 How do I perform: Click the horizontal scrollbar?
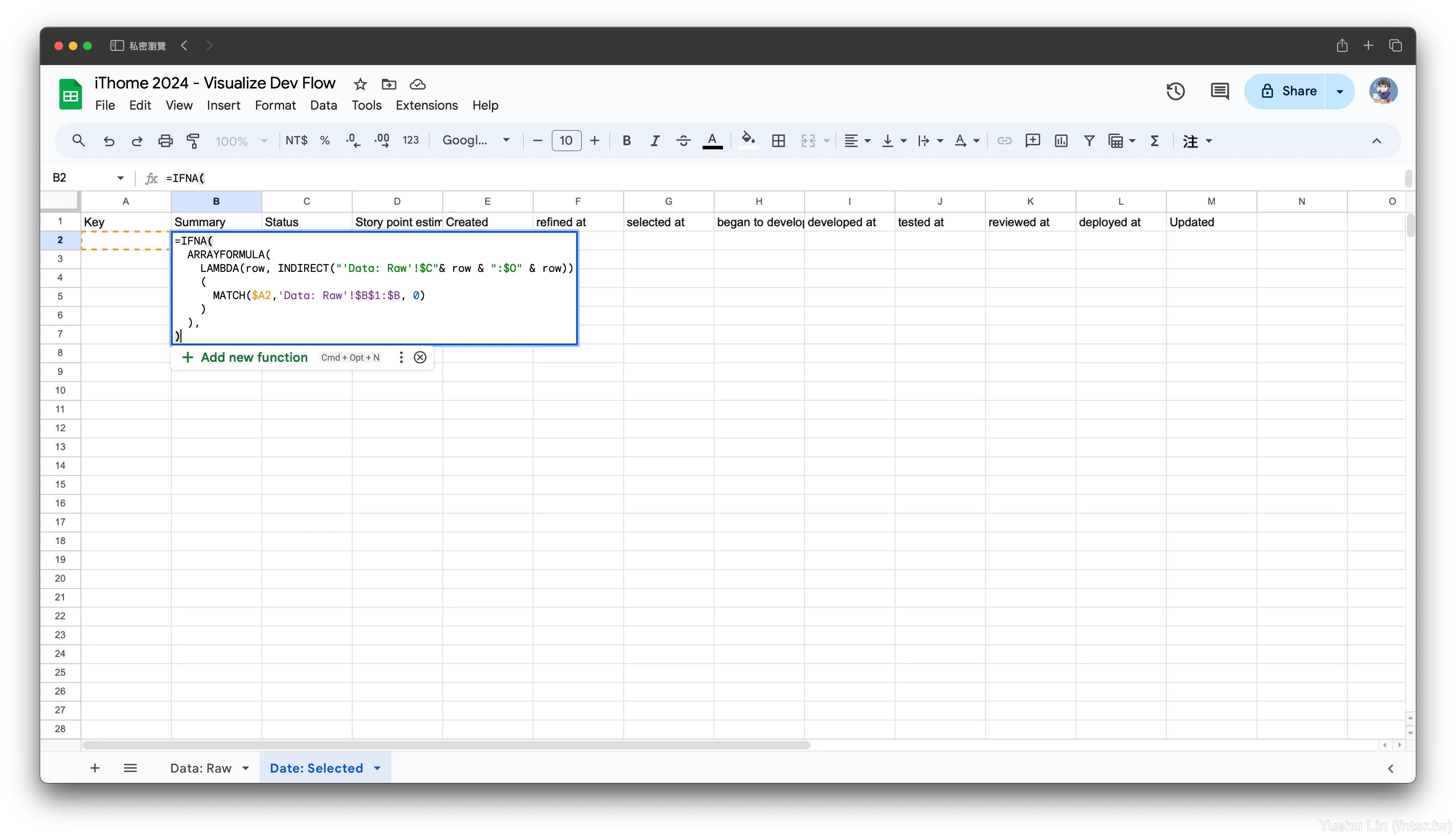point(446,745)
